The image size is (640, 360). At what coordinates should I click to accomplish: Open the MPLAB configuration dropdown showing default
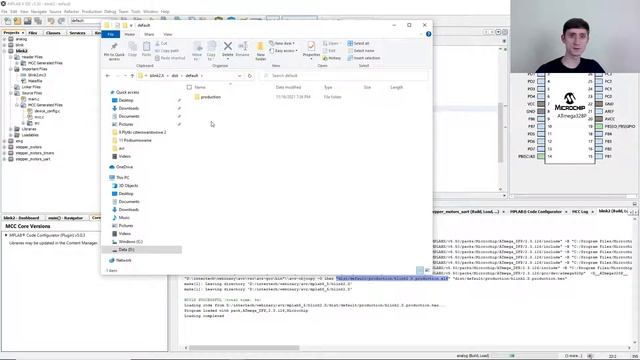pyautogui.click(x=86, y=21)
